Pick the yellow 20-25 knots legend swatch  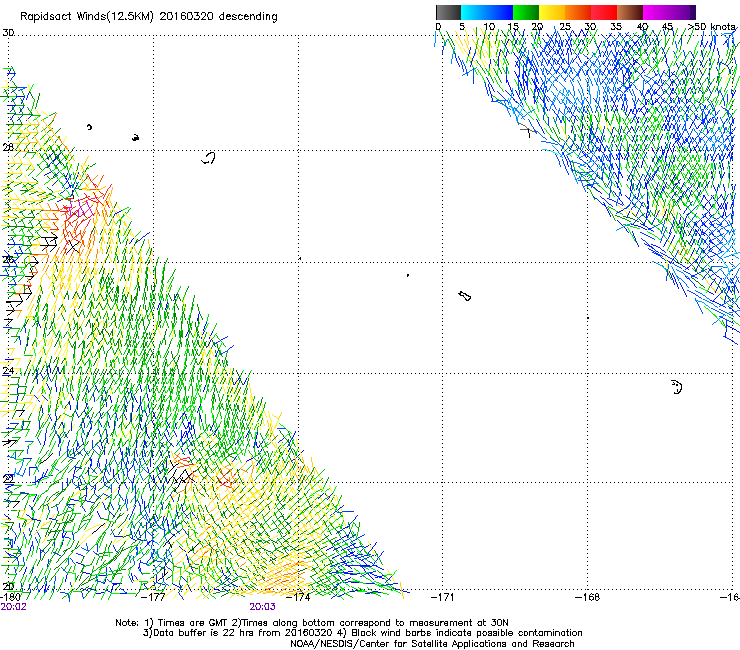[552, 12]
